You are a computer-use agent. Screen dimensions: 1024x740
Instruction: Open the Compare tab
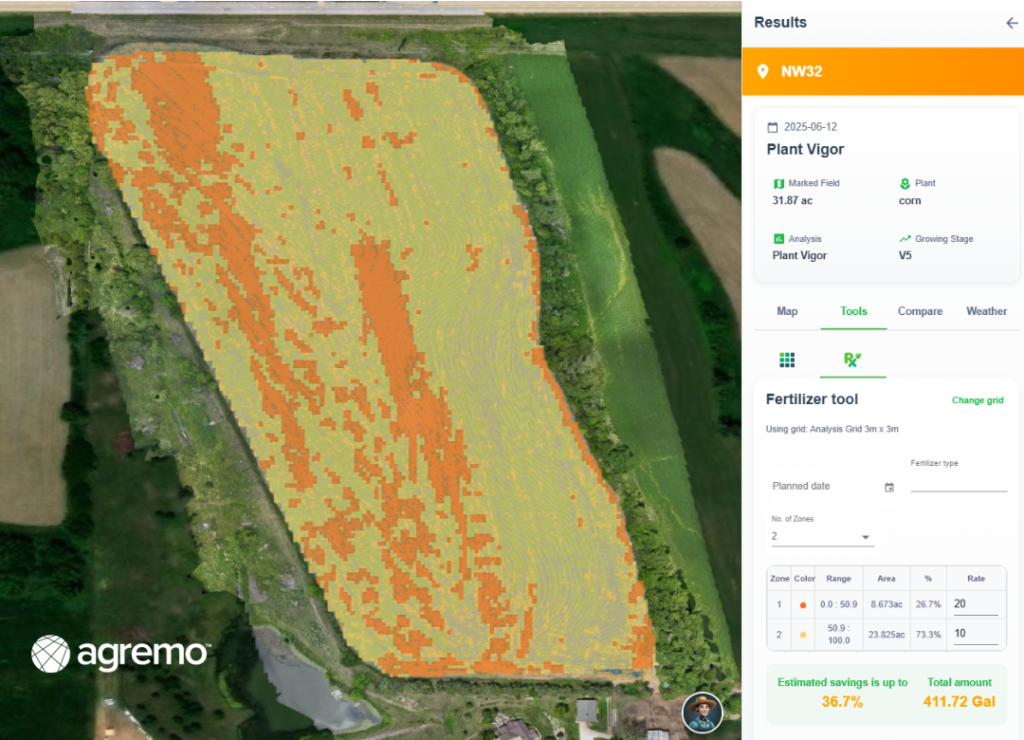pos(919,311)
